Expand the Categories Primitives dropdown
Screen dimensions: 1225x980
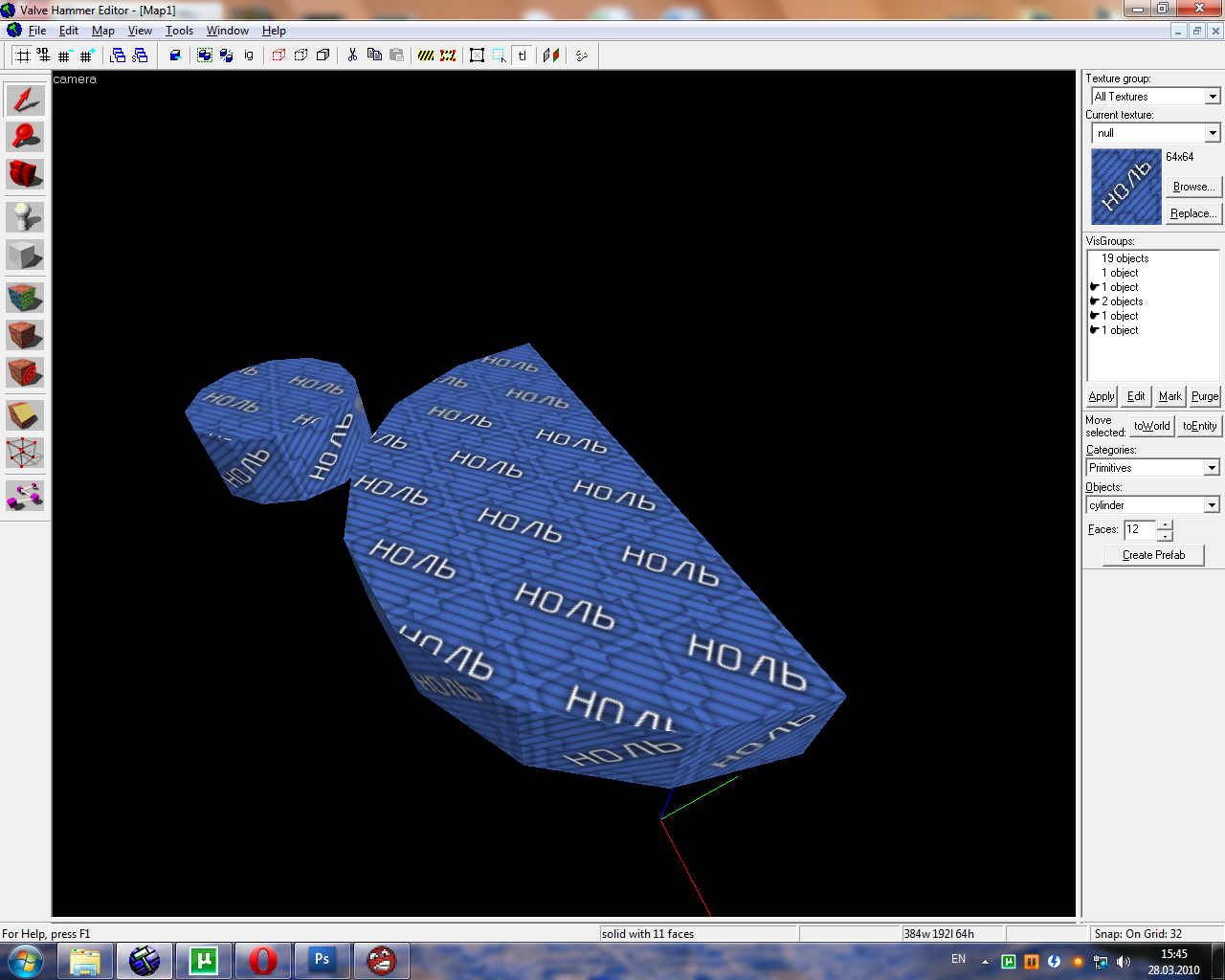coord(1153,468)
